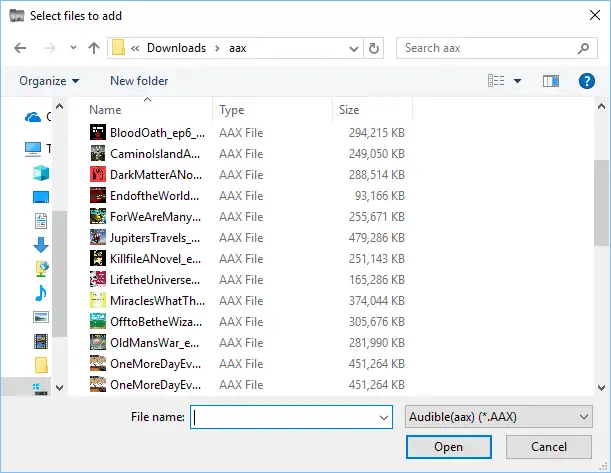Open the view options dropdown arrow

pos(517,81)
